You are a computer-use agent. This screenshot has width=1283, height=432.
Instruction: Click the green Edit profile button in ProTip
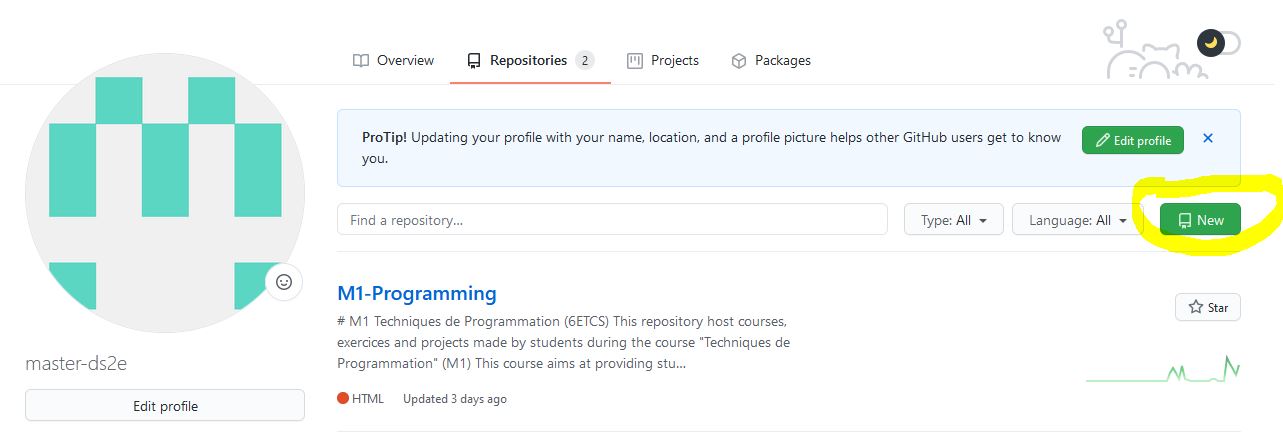1132,140
